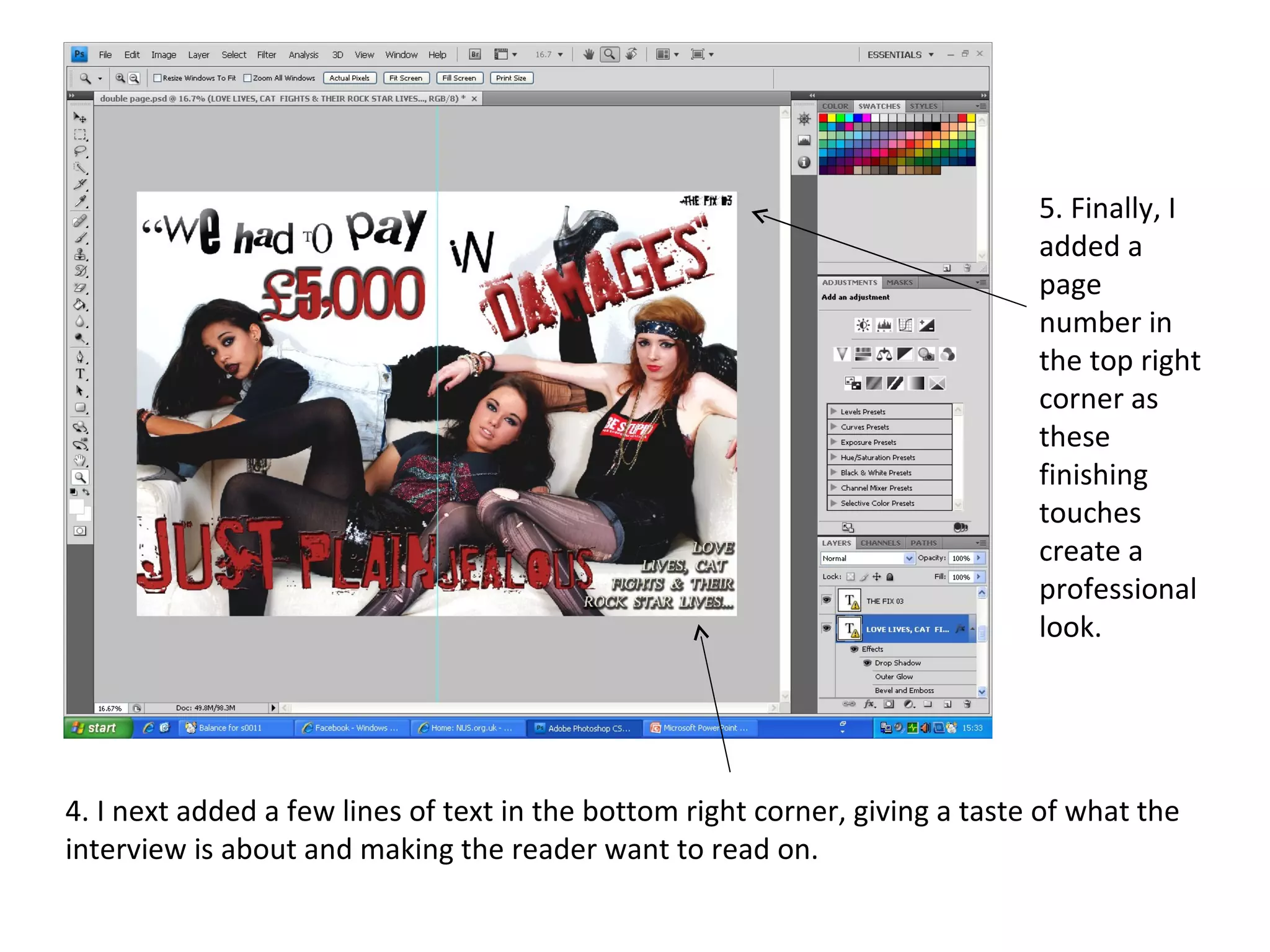Click the add layer style fx icon
Image resolution: width=1270 pixels, height=952 pixels.
(x=869, y=704)
